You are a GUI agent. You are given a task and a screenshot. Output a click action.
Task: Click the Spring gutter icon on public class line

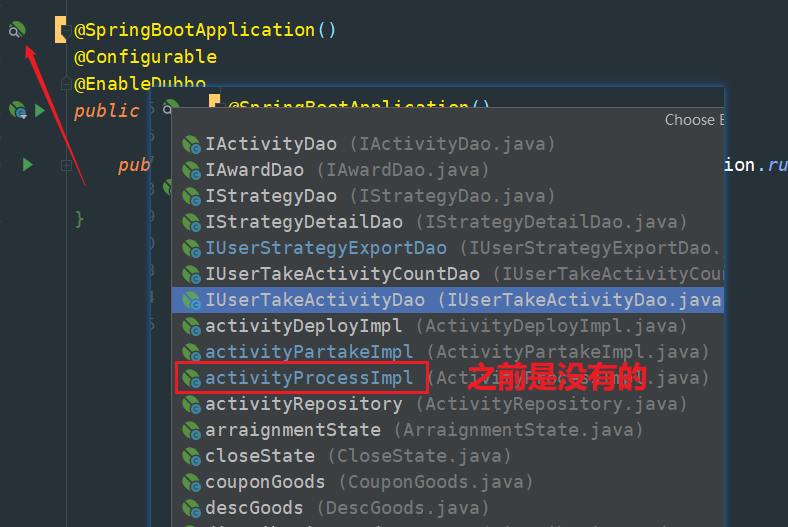(x=18, y=110)
